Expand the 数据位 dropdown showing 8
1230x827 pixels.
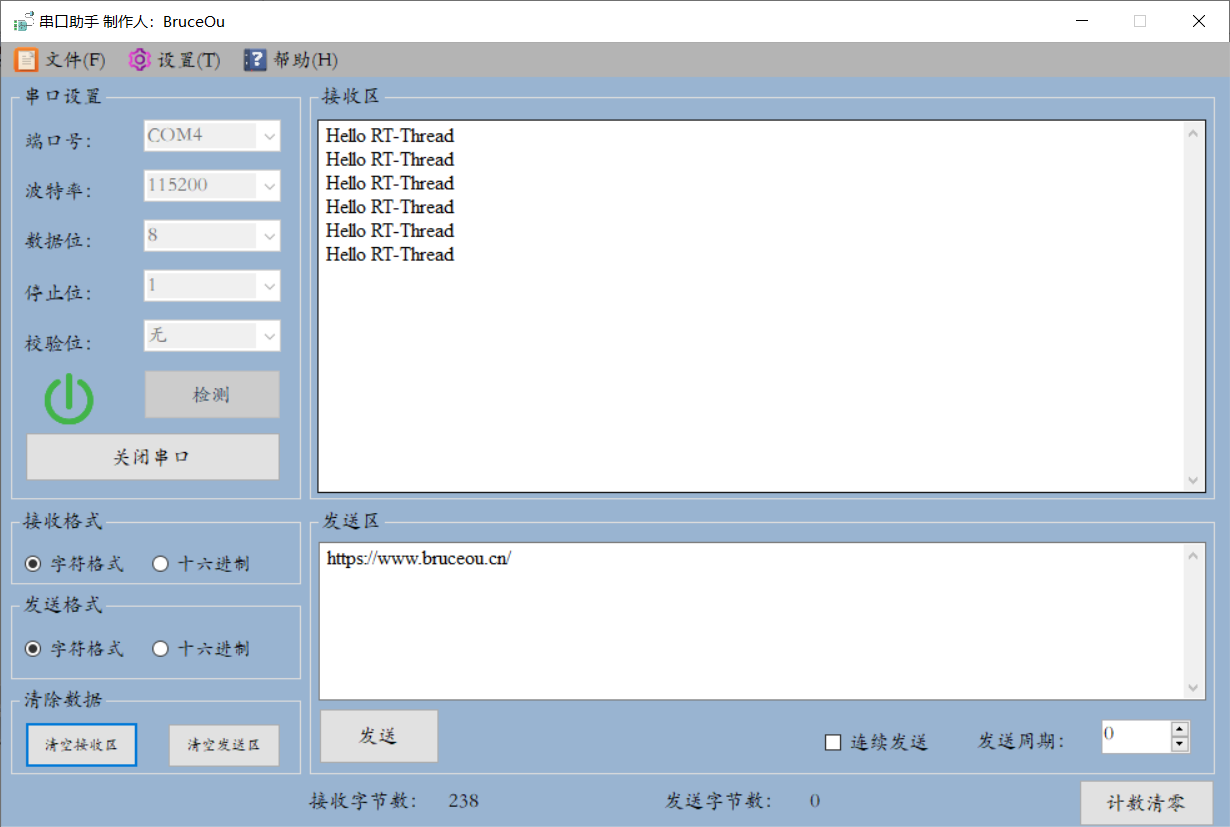(269, 236)
